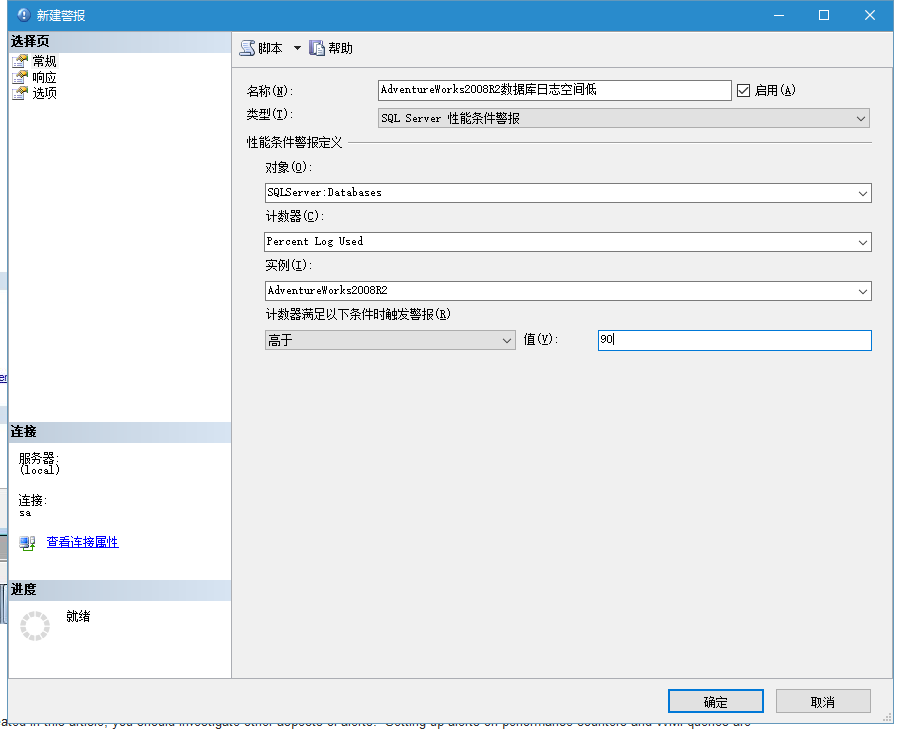Open the 查看连接属性 link
This screenshot has height=731, width=901.
(x=82, y=542)
